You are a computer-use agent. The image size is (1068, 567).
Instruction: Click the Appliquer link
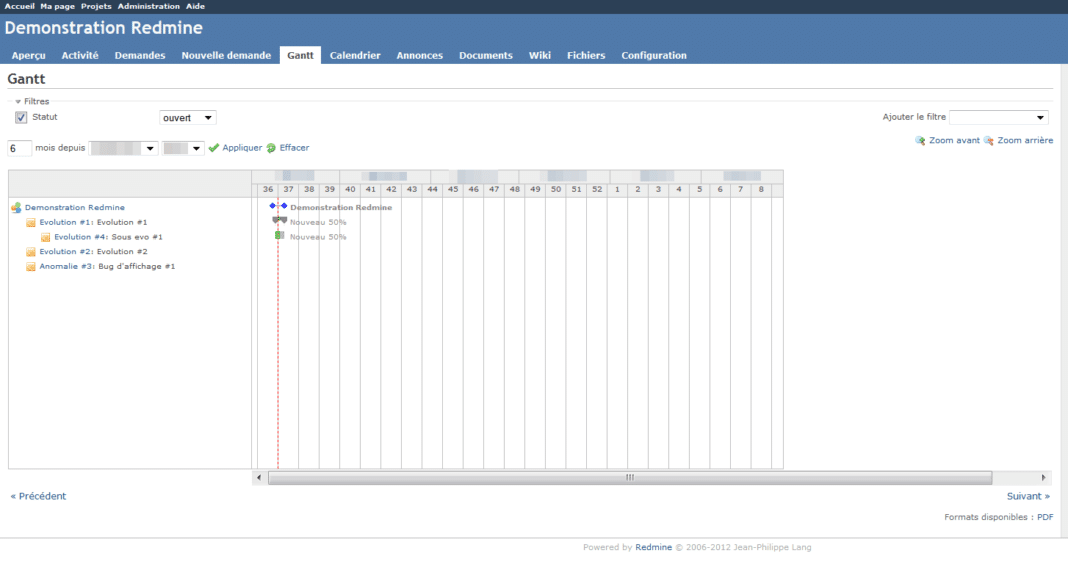pos(242,148)
